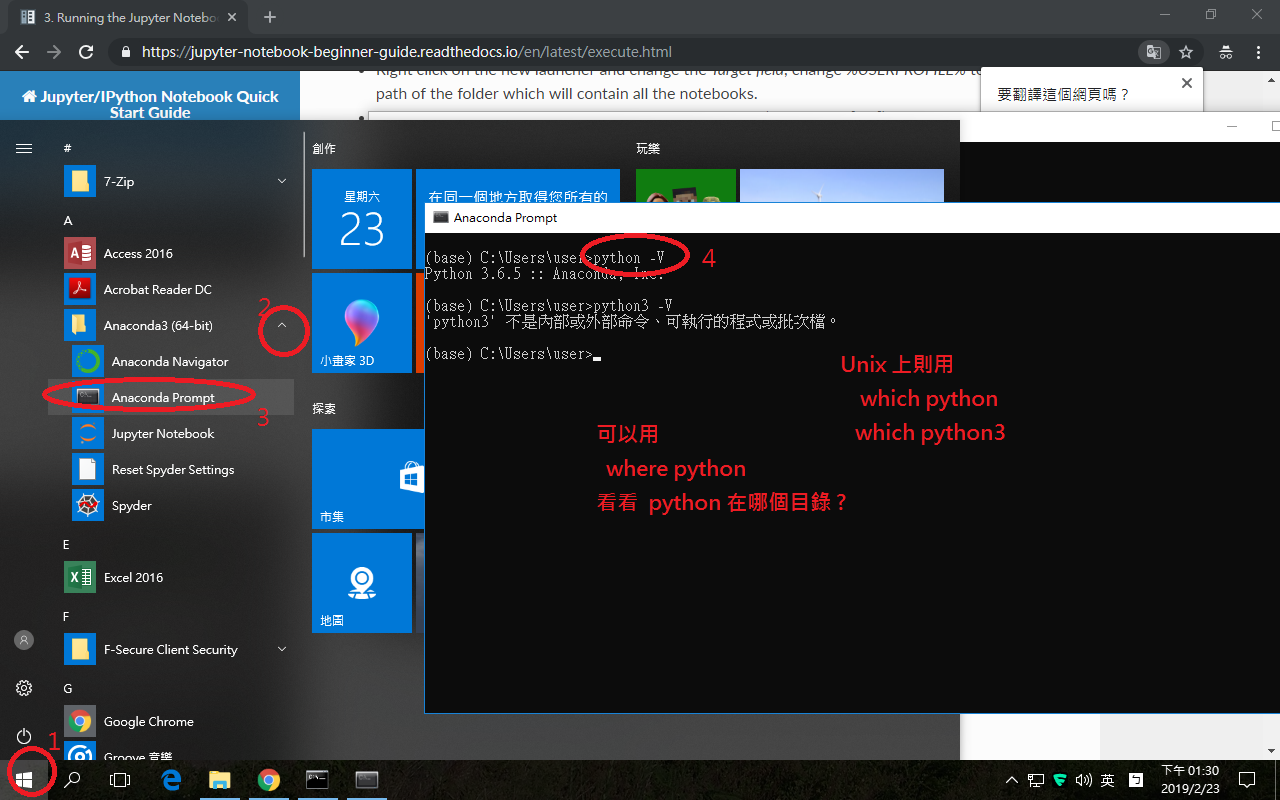Expand the 7-Zip folder chevron
The width and height of the screenshot is (1280, 800).
coord(282,181)
